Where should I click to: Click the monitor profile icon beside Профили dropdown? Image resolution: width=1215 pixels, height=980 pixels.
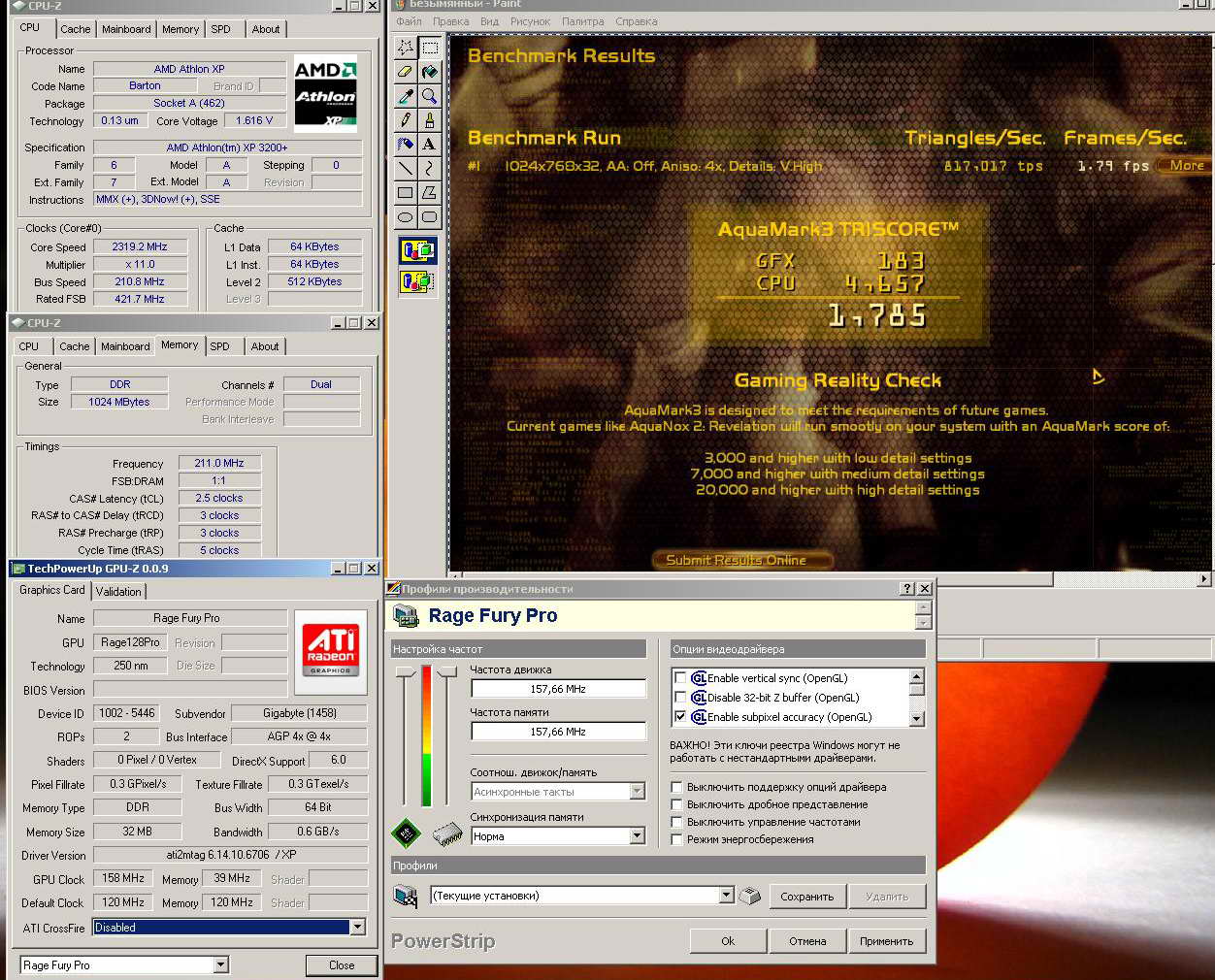(x=406, y=896)
